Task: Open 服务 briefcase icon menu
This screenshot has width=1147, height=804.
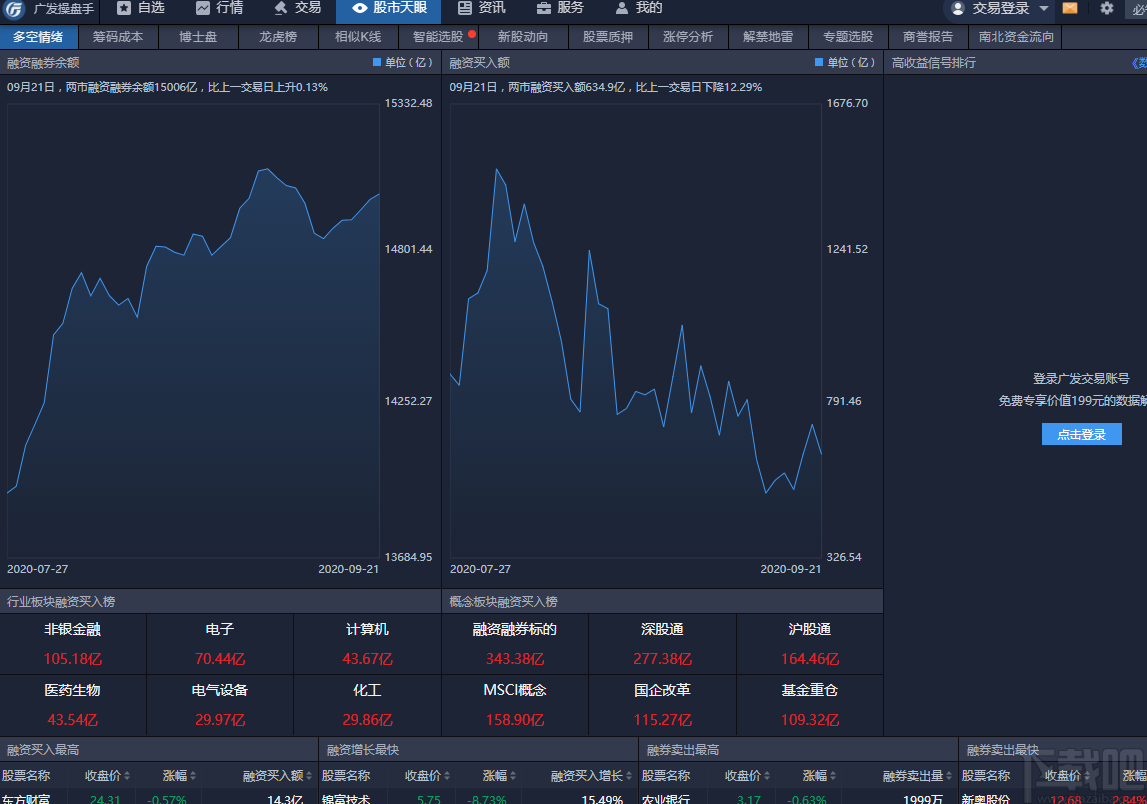Action: tap(544, 8)
